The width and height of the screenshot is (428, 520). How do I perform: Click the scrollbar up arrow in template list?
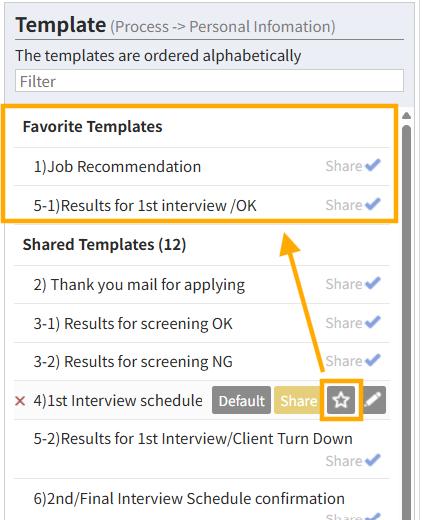(x=406, y=116)
